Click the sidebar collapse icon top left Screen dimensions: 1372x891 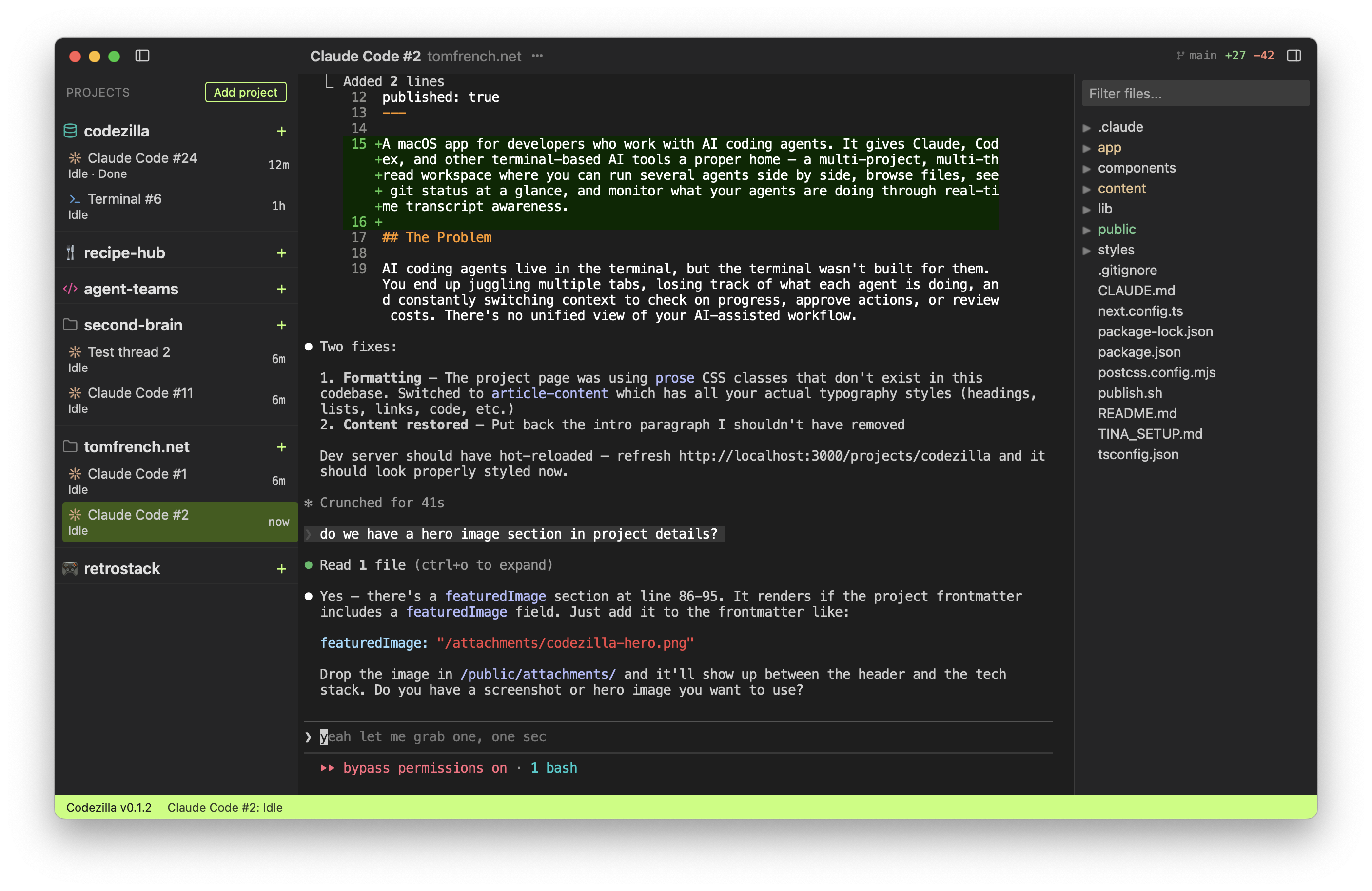(x=143, y=56)
